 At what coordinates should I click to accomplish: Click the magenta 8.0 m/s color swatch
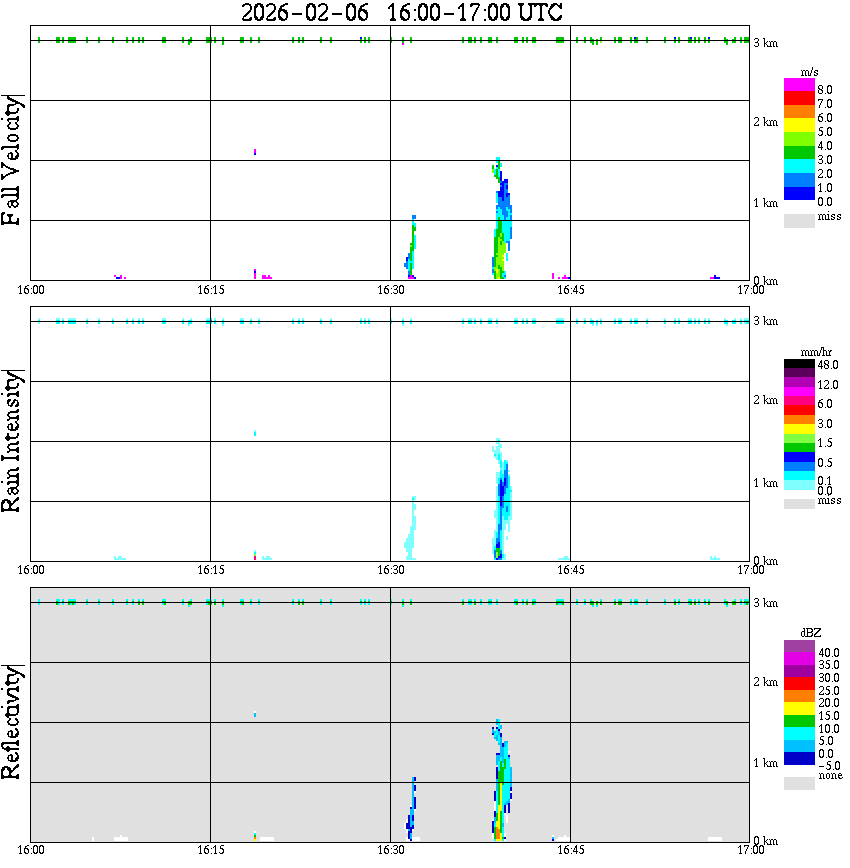799,85
